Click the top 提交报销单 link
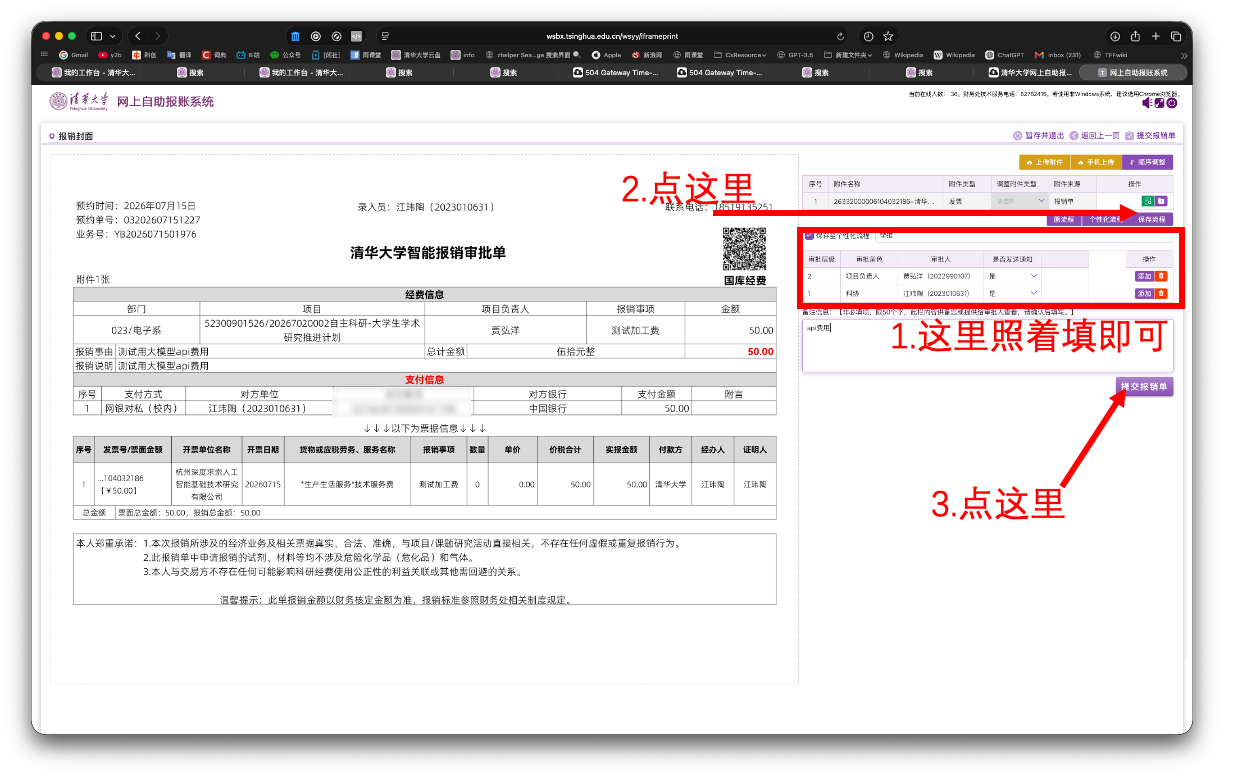The image size is (1244, 776). [1150, 136]
